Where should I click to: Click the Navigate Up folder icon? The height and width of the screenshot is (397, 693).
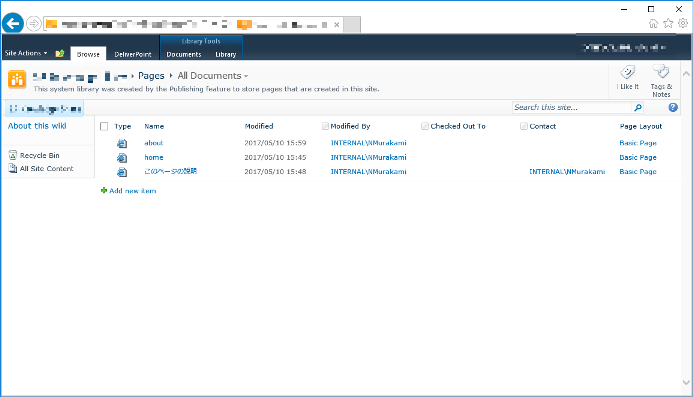click(60, 53)
